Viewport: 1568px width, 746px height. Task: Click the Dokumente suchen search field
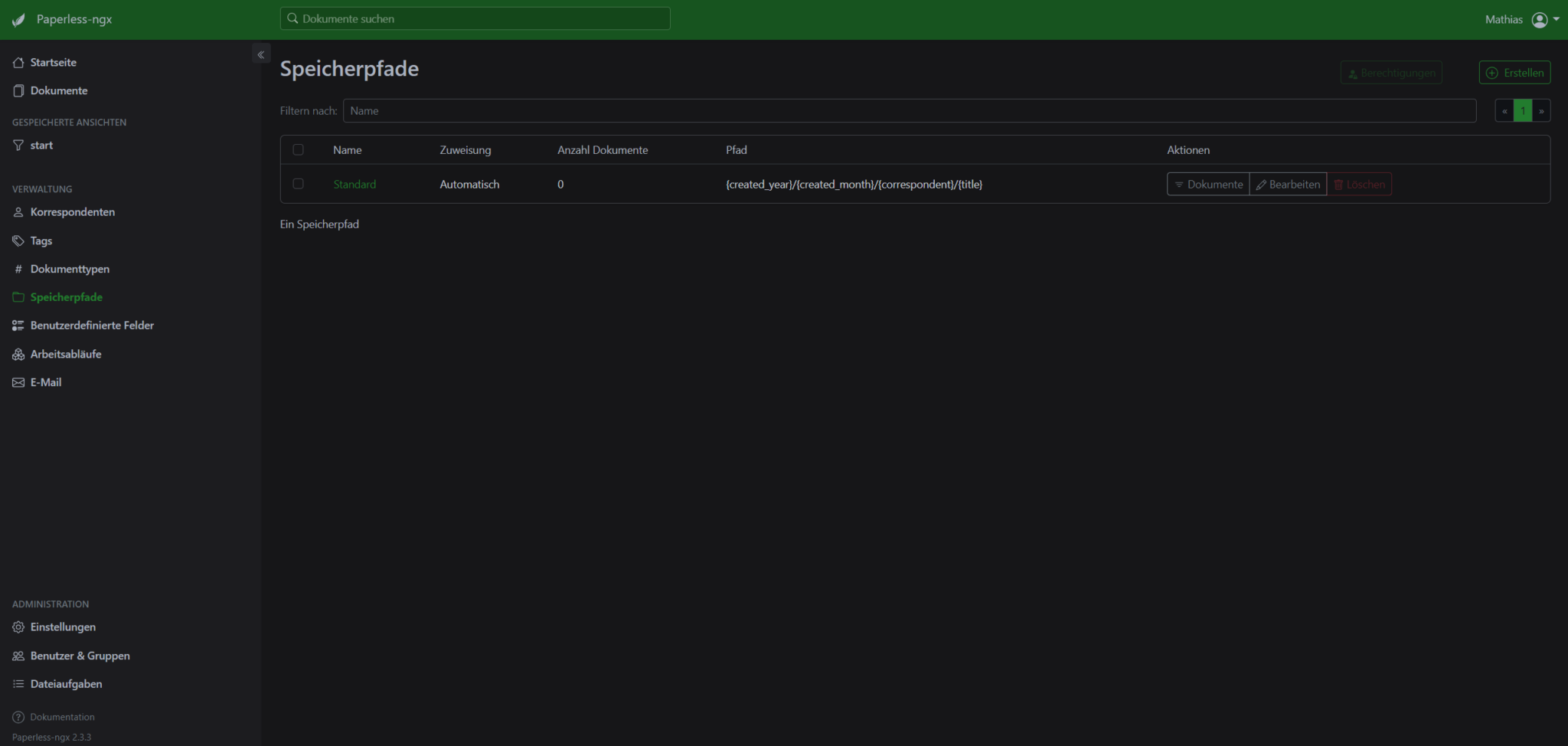pos(475,18)
